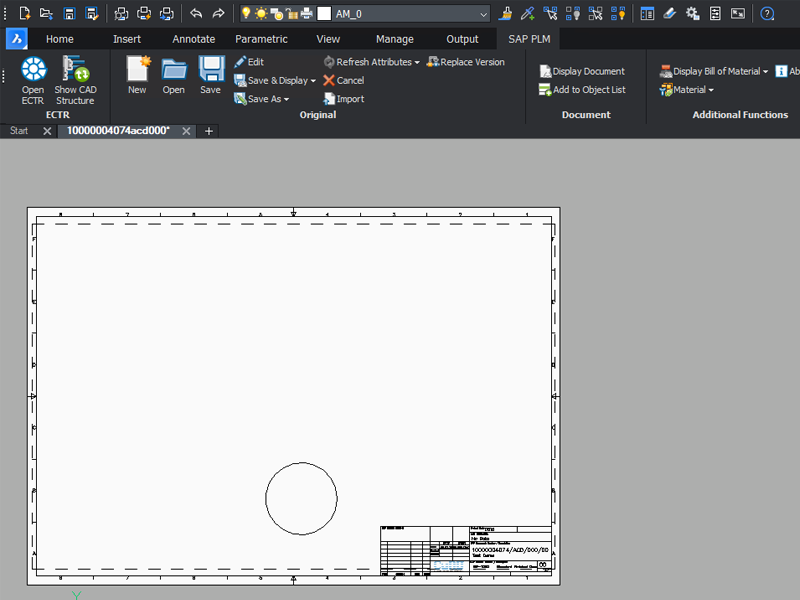Open the Parametric ribbon tab
800x600 pixels.
coord(261,39)
